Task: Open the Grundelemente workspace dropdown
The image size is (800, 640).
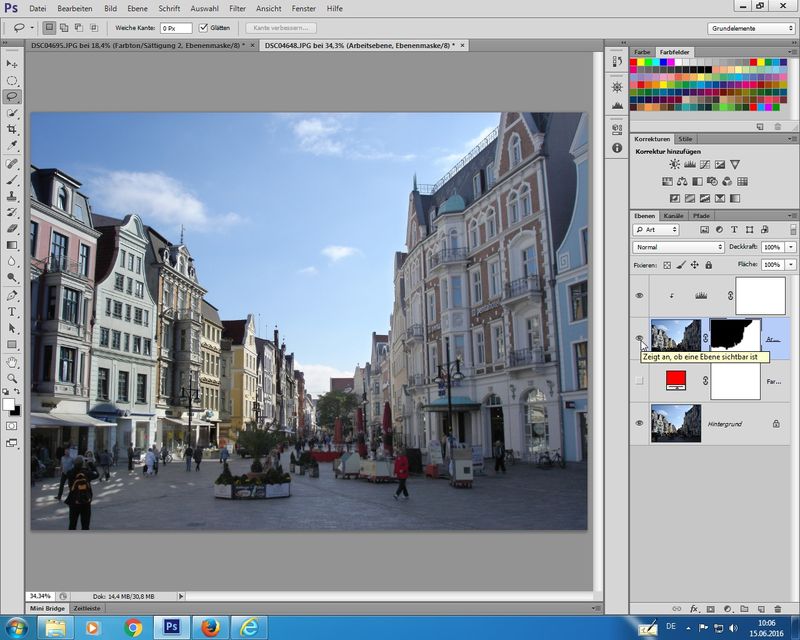Action: [x=751, y=28]
